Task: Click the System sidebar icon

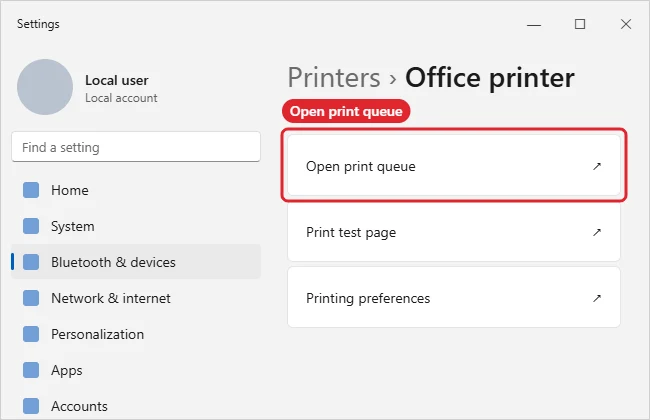Action: point(31,226)
